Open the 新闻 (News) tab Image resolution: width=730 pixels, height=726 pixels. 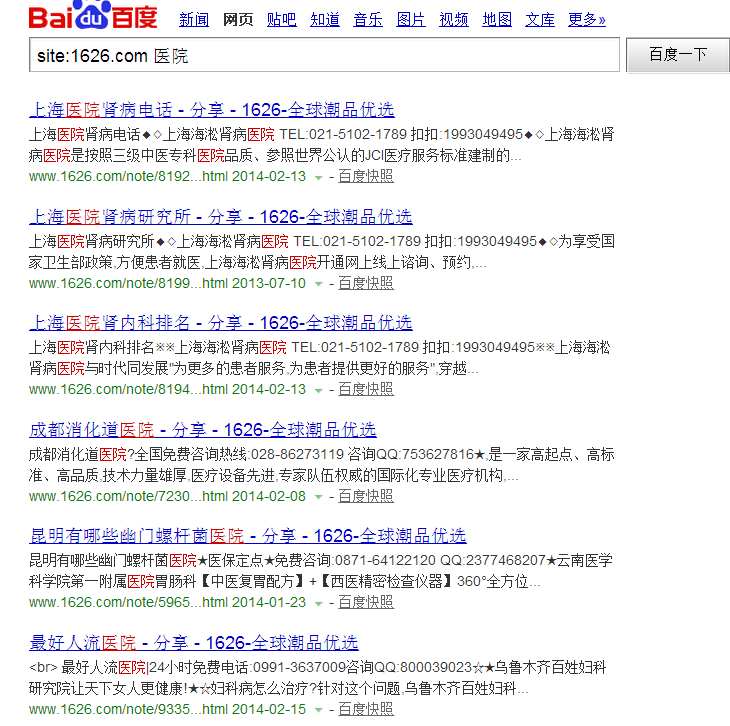point(194,20)
